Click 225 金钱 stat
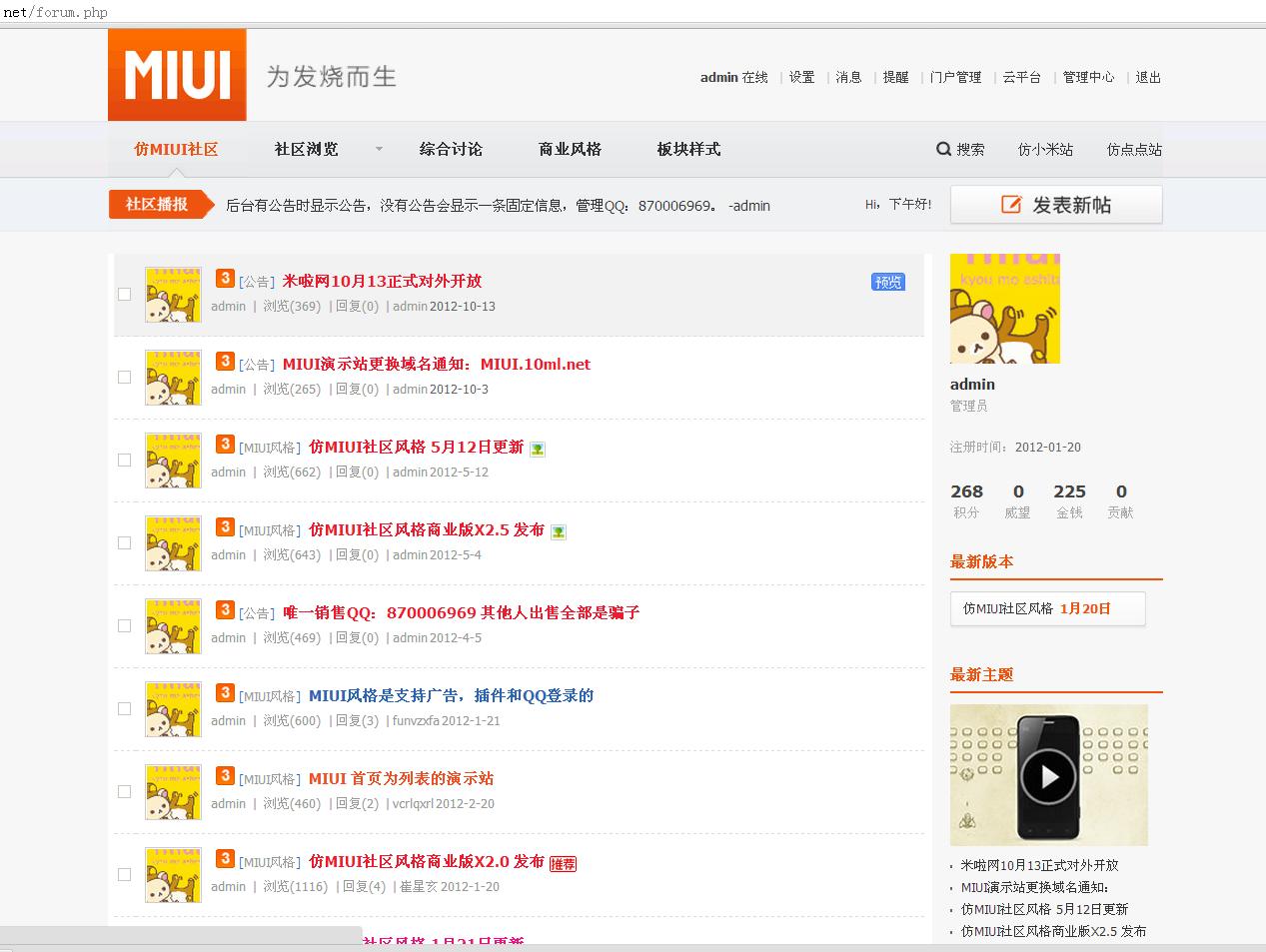 click(1069, 500)
